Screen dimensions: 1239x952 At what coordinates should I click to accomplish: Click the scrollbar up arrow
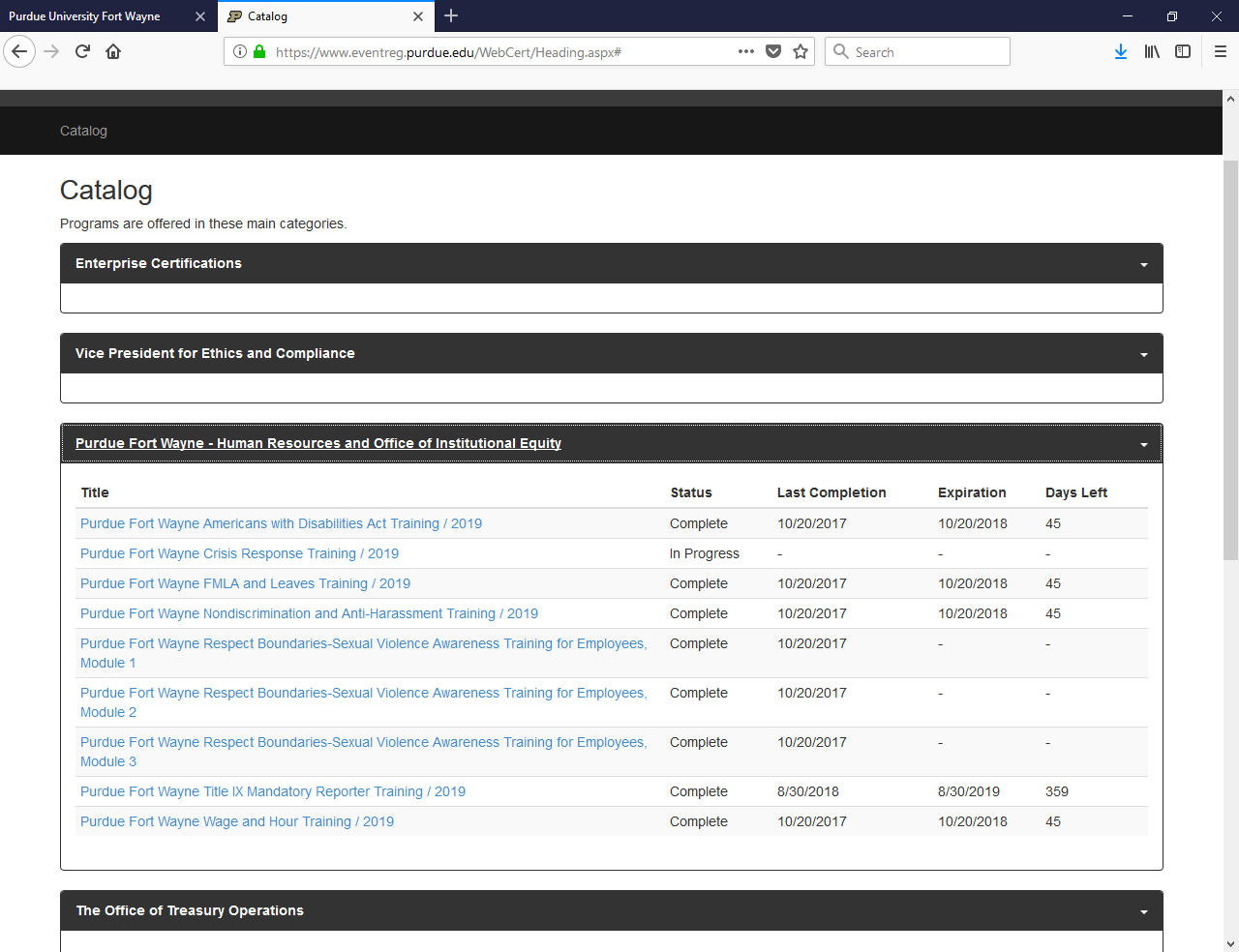(1230, 98)
